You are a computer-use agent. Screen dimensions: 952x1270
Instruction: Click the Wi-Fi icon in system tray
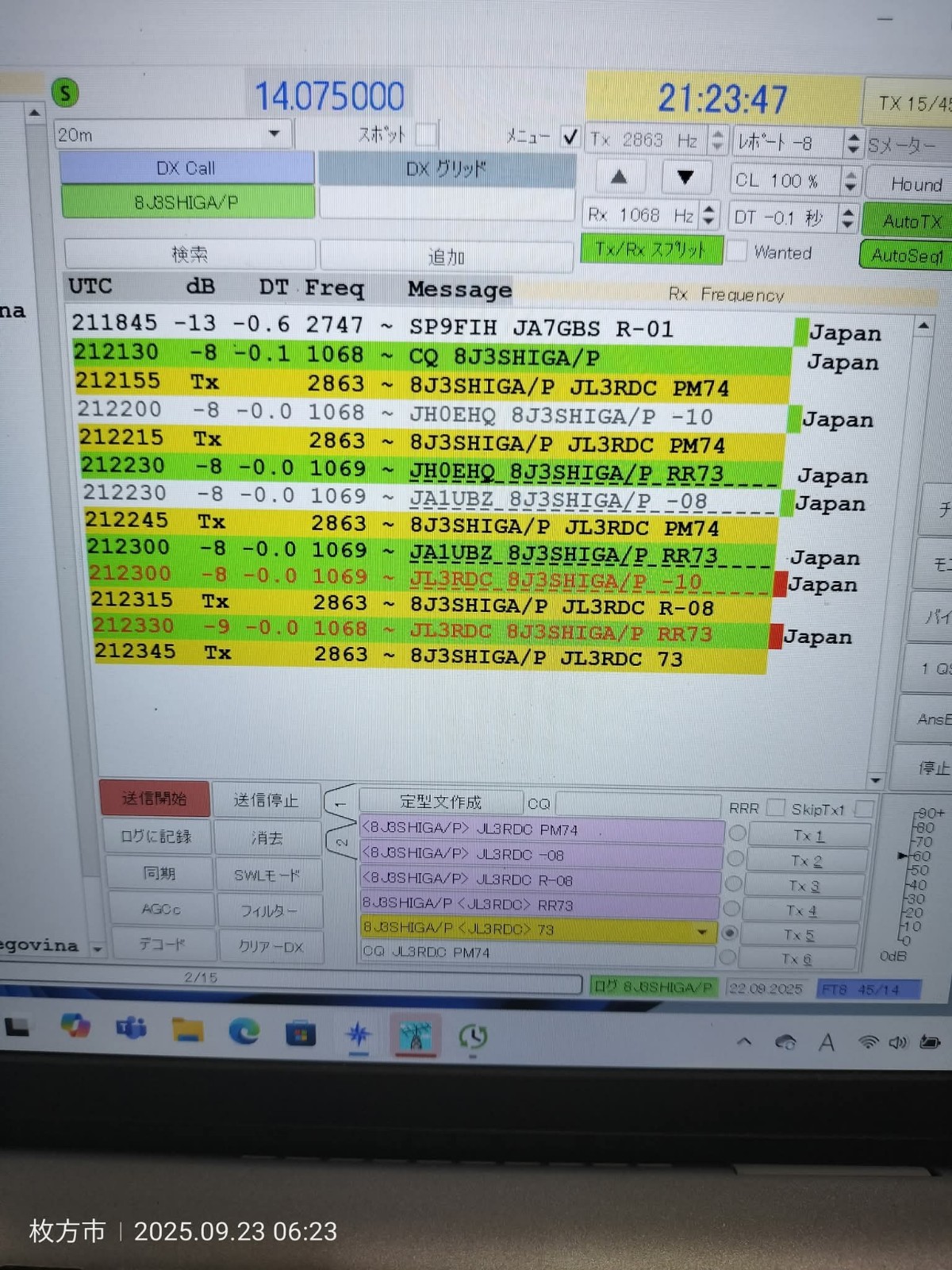point(869,1042)
